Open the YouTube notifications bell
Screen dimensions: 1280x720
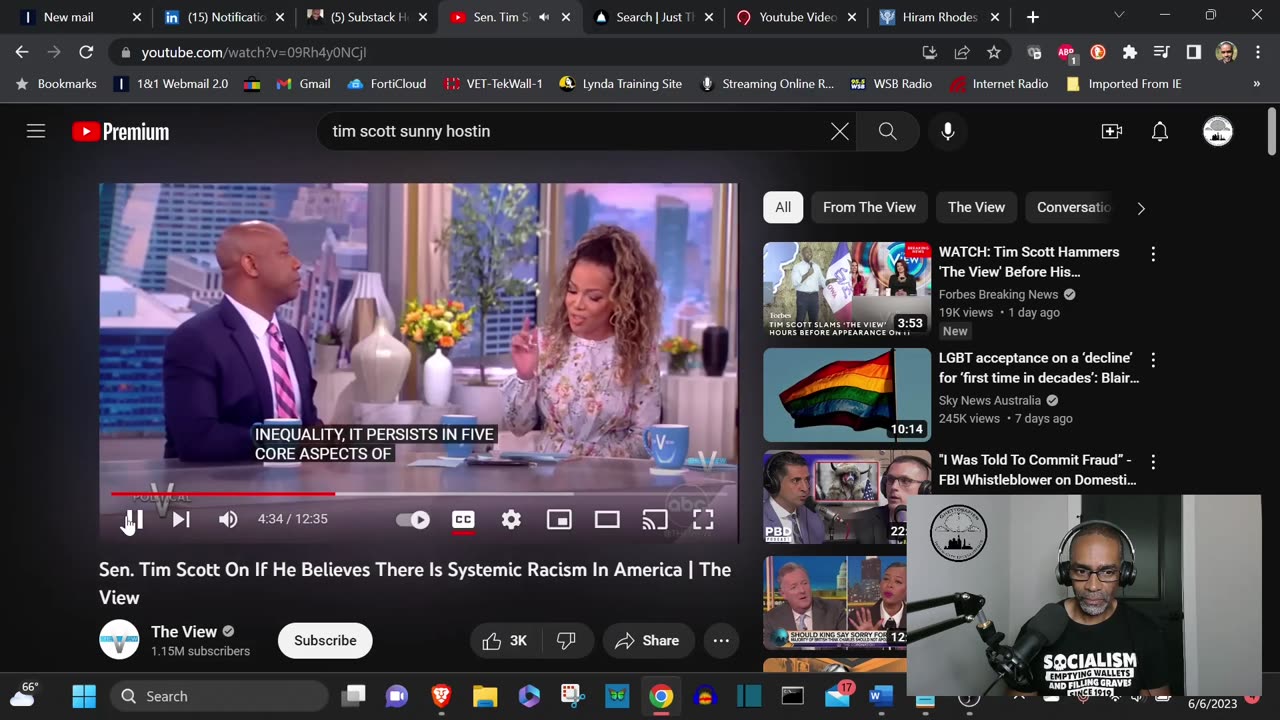click(x=1160, y=131)
